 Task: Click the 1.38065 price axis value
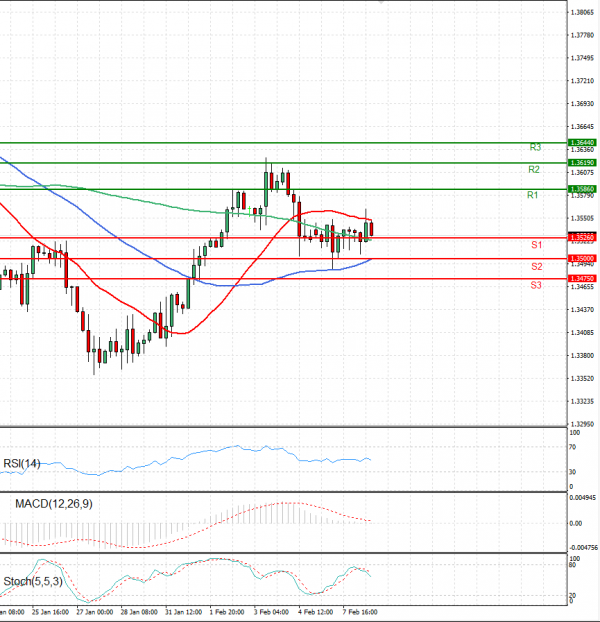pos(582,13)
